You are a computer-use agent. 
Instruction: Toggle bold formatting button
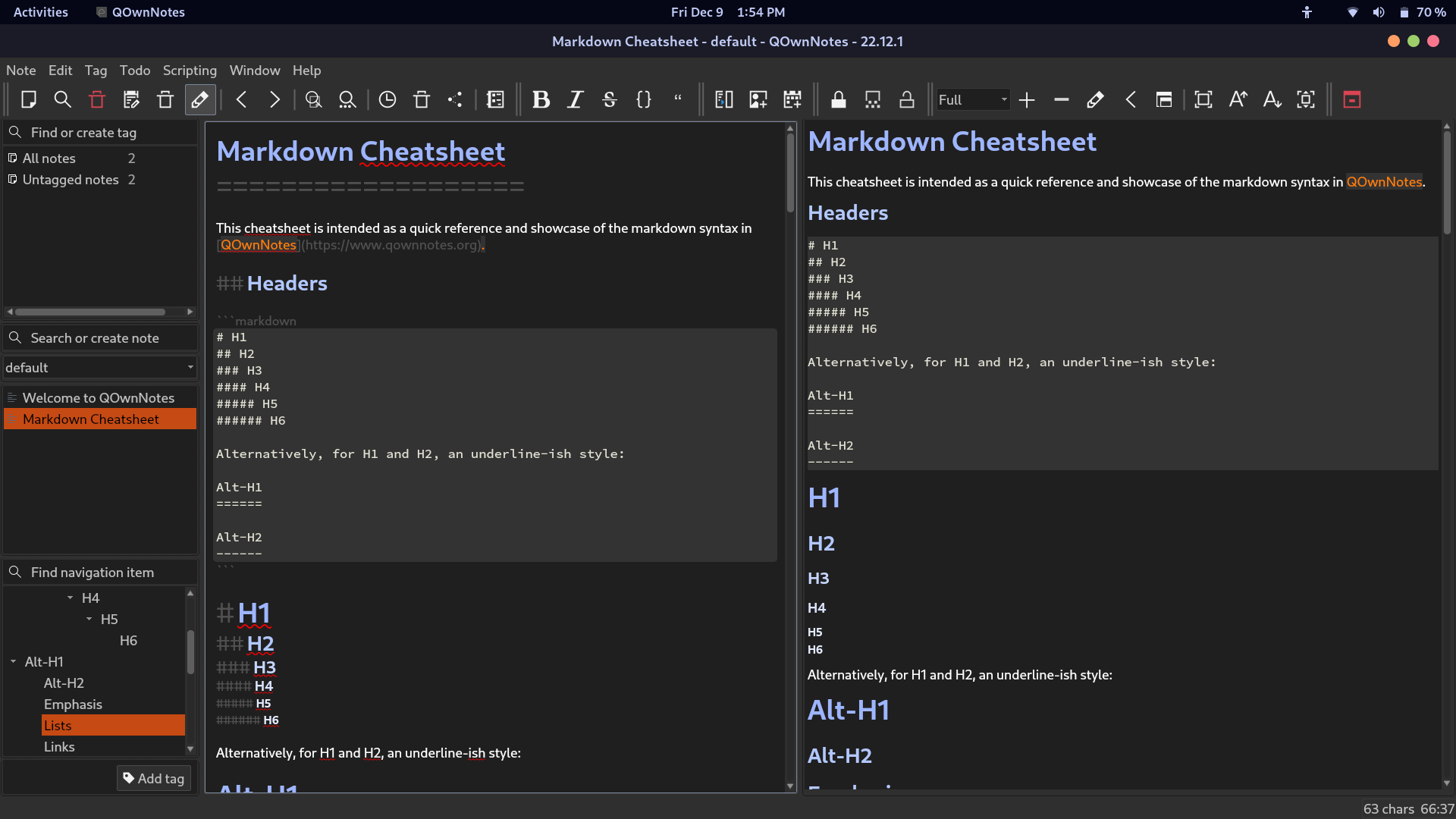point(541,99)
